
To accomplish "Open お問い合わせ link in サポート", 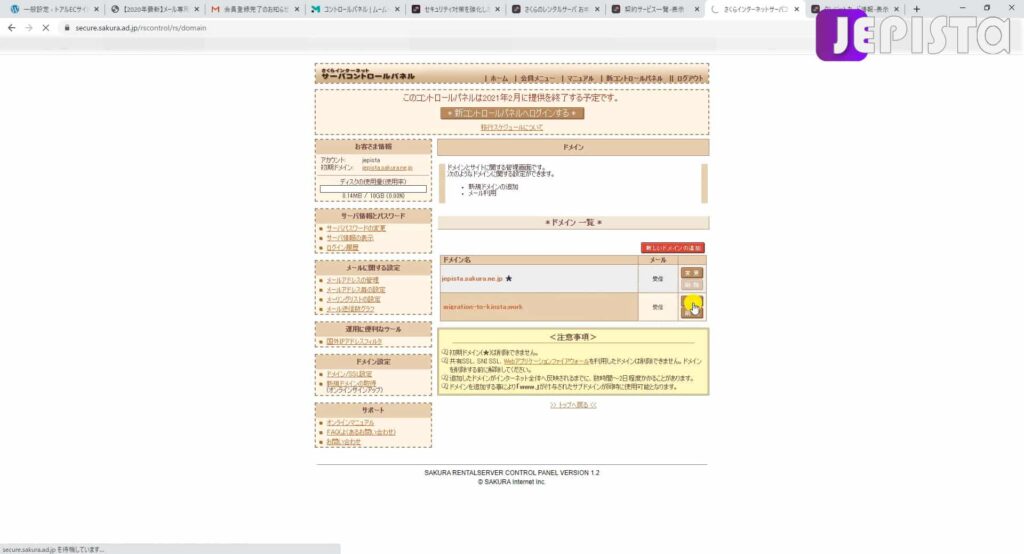I will click(344, 442).
